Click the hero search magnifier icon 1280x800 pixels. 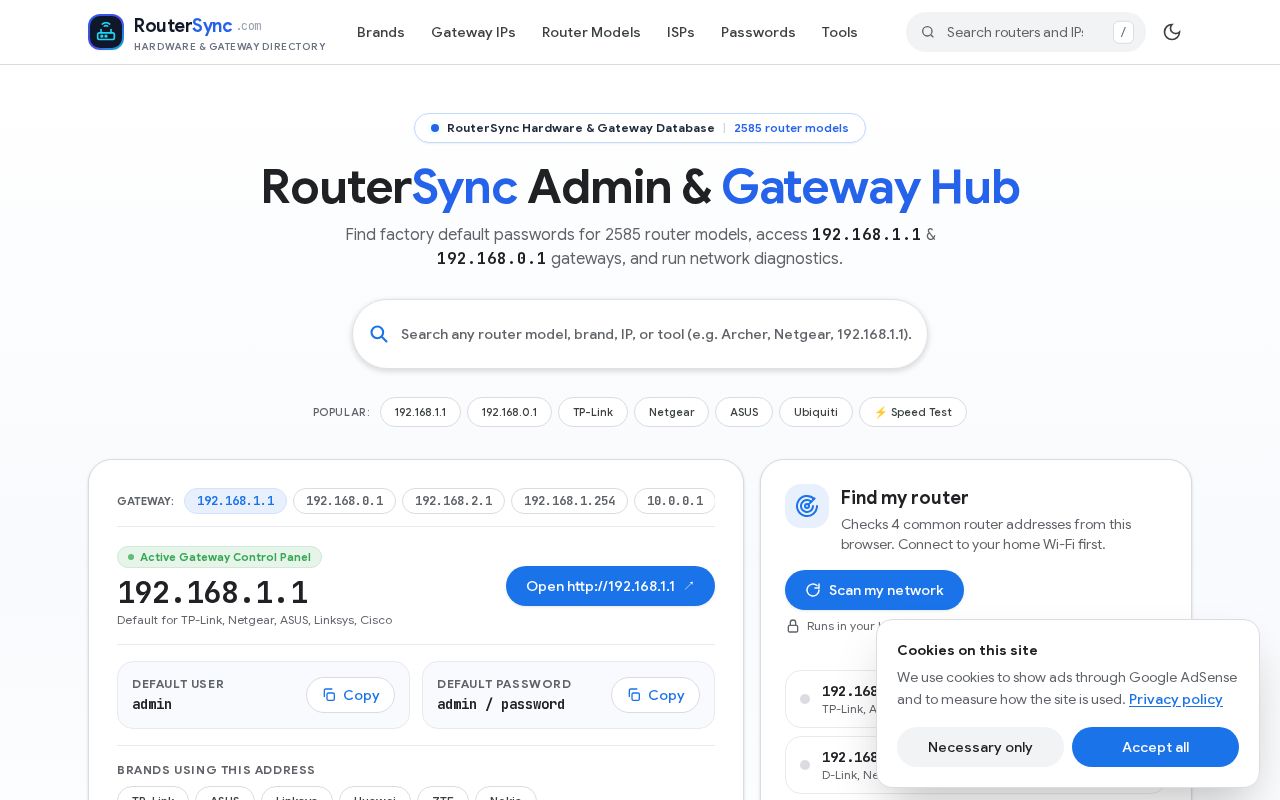[379, 334]
